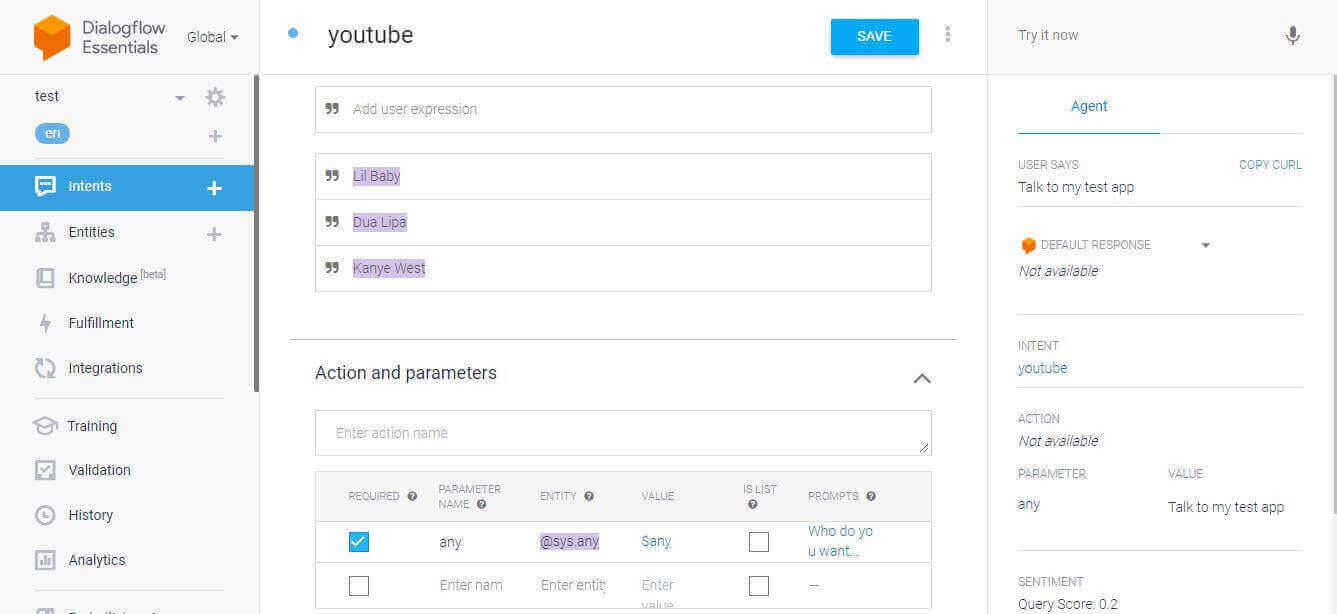Viewport: 1337px width, 614px height.
Task: Click the quote icon beside Lil Baby
Action: point(333,176)
